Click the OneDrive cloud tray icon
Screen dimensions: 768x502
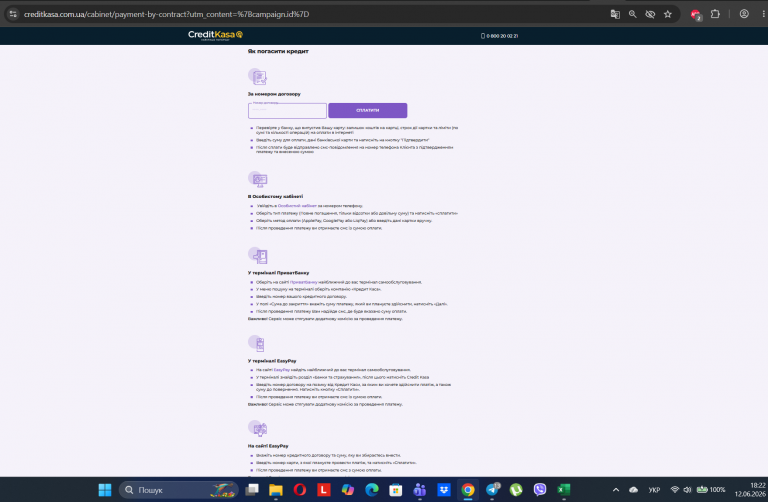[x=633, y=490]
